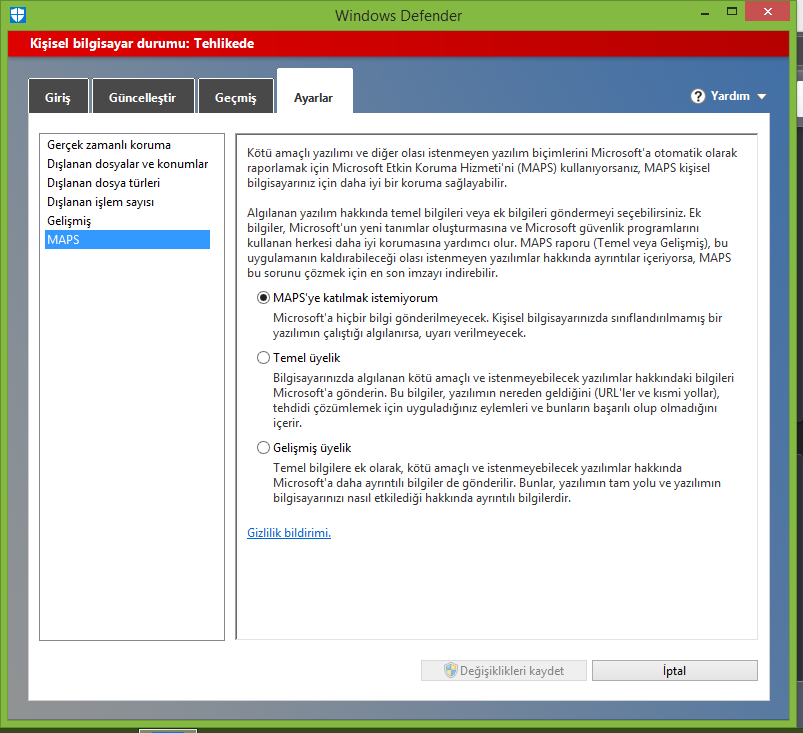
Task: Close the Windows Defender window
Action: pos(767,12)
